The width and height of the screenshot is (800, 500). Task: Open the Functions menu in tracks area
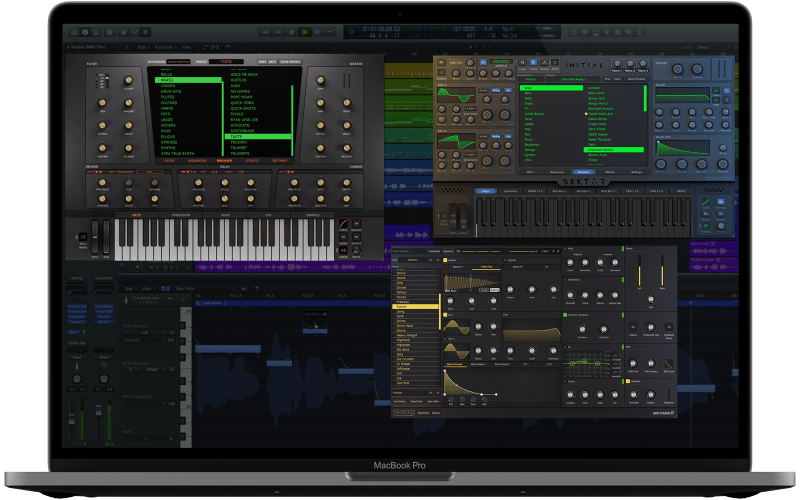pos(164,47)
